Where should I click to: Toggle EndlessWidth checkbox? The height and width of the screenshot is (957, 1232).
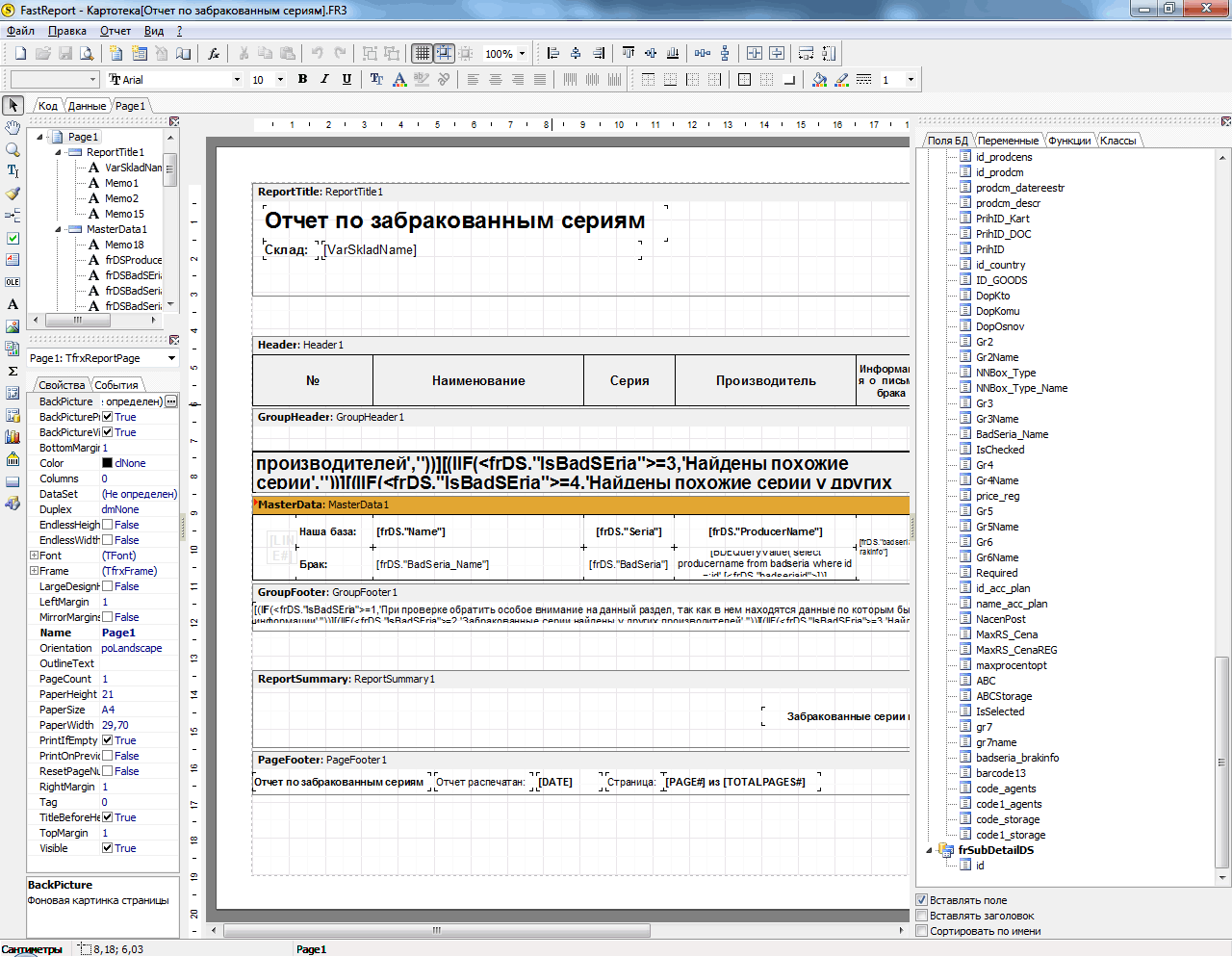coord(108,540)
